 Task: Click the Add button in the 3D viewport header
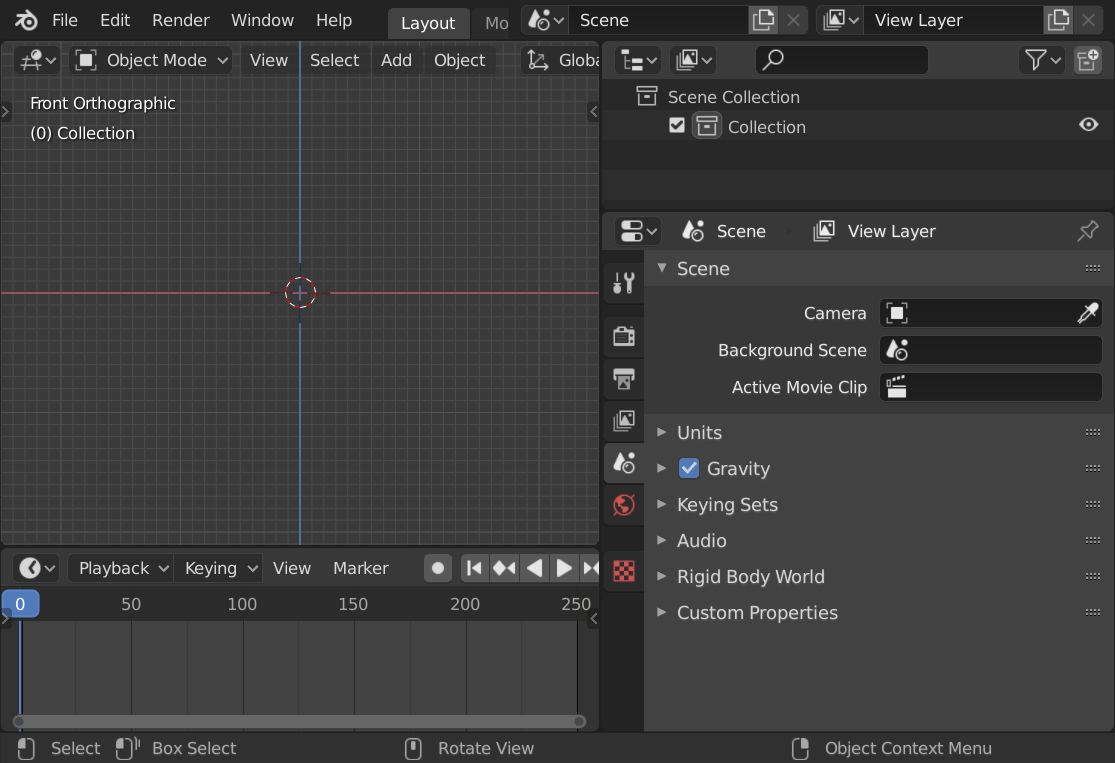point(396,60)
